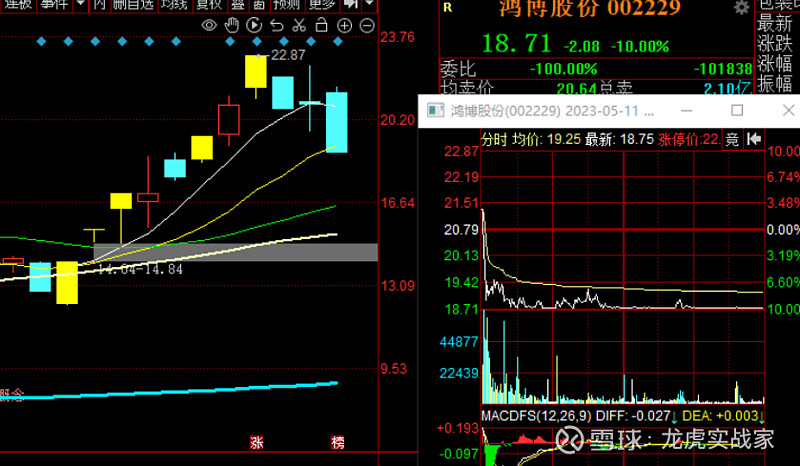
Task: Select the hand pan tool
Action: point(233,24)
